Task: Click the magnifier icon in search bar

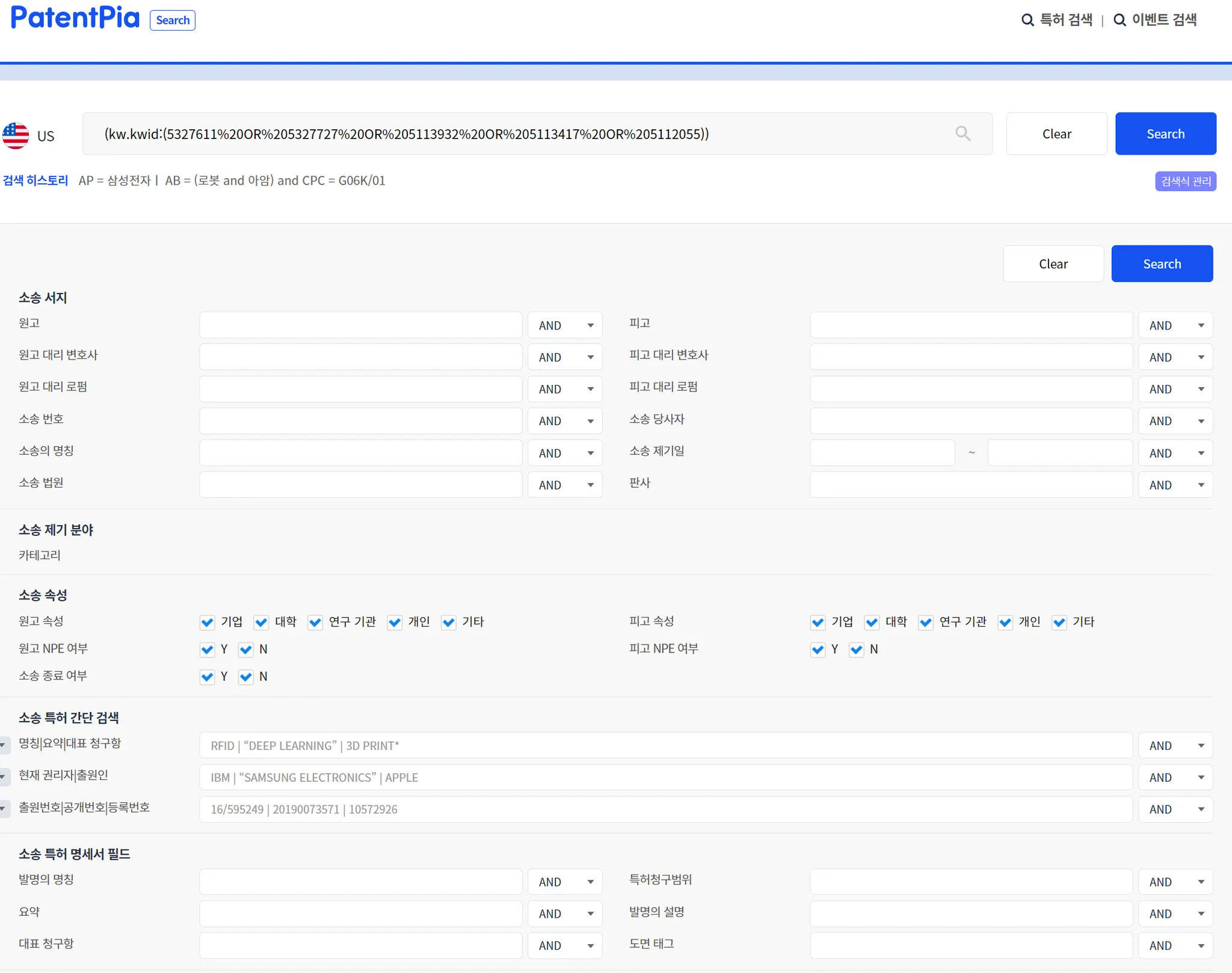Action: (962, 134)
